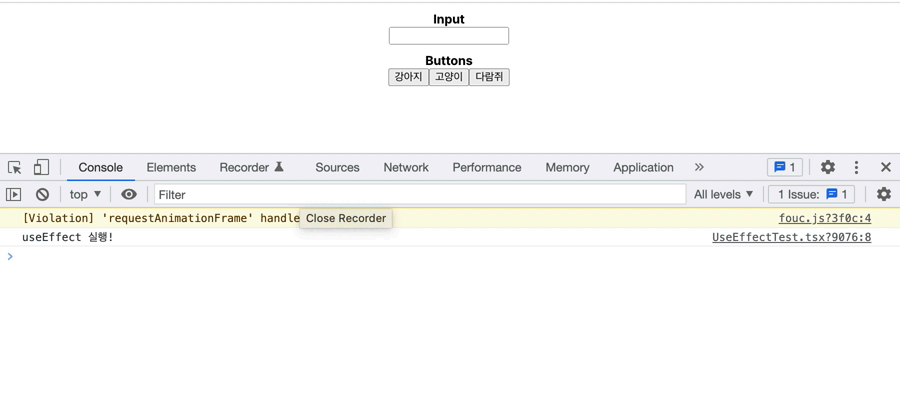
Task: Open the 1 Issue indicator
Action: coord(812,195)
